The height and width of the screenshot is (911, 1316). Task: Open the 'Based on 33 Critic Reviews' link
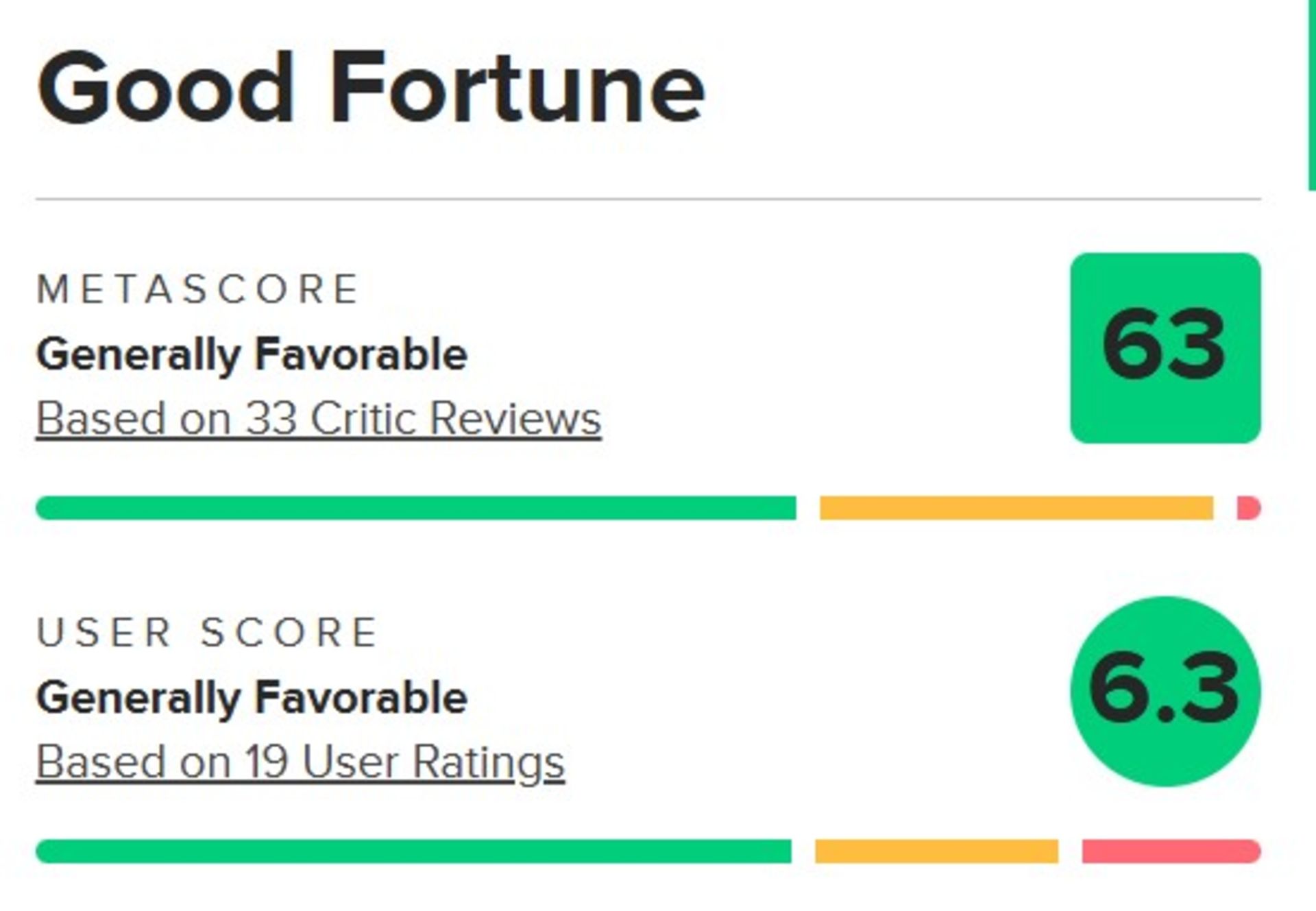[318, 418]
